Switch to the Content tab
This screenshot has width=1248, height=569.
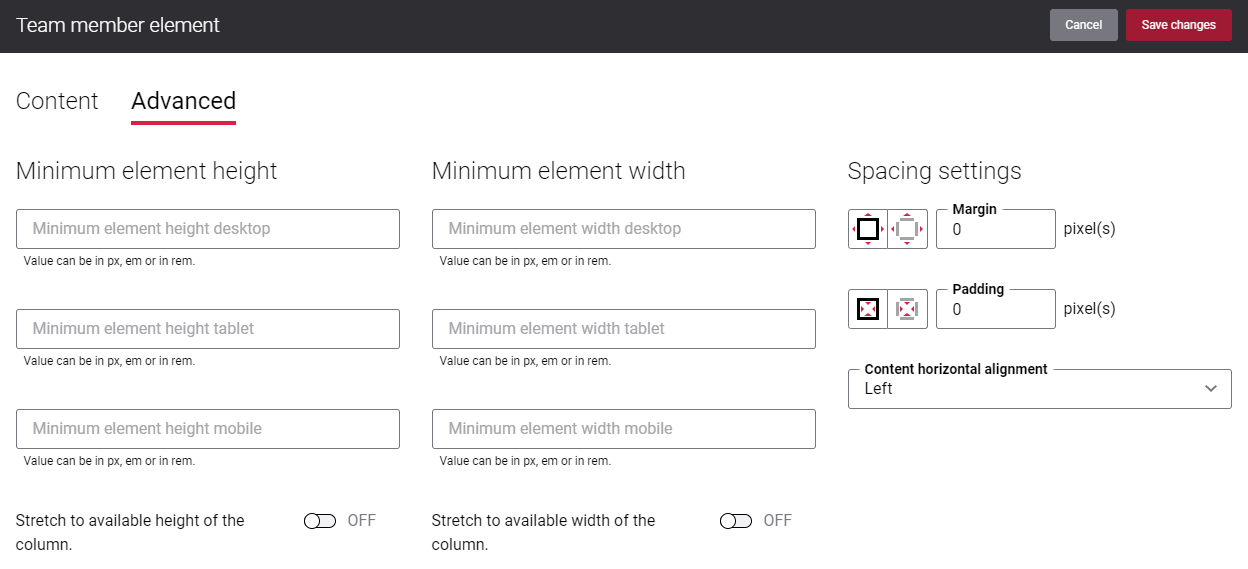tap(57, 101)
